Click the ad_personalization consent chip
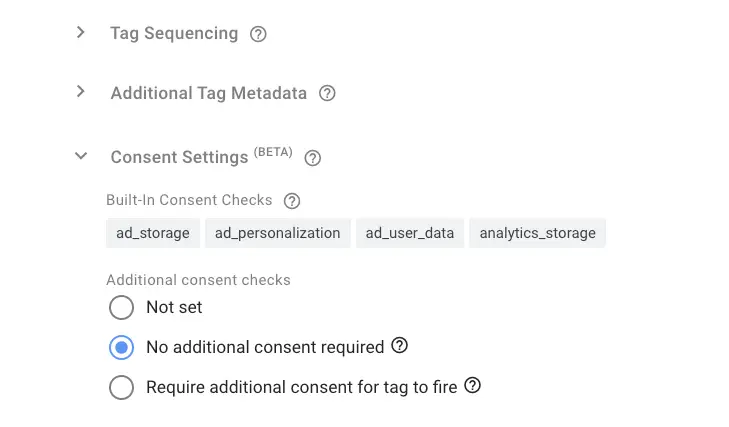 click(278, 233)
